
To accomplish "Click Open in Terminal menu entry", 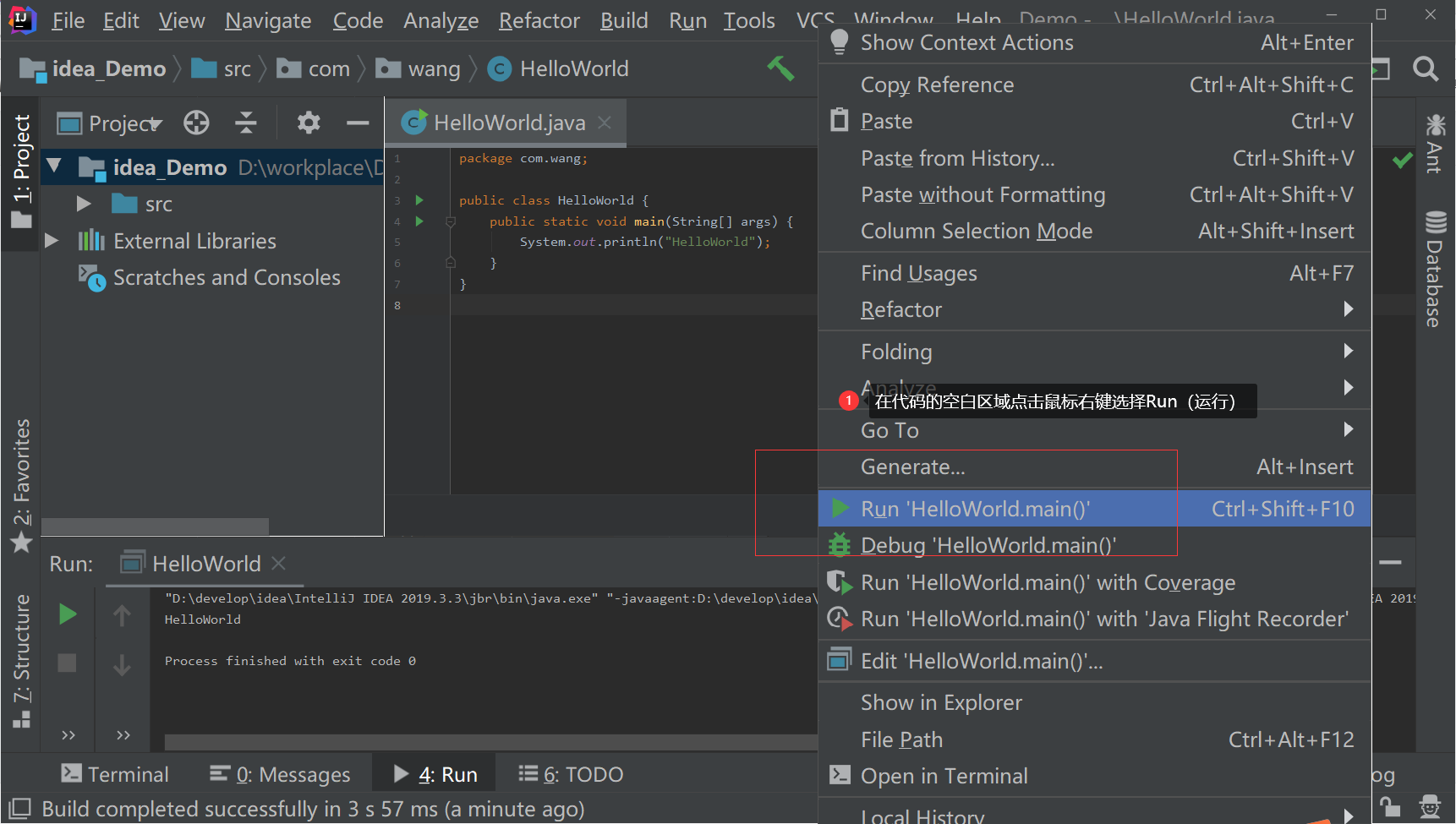I will point(944,775).
